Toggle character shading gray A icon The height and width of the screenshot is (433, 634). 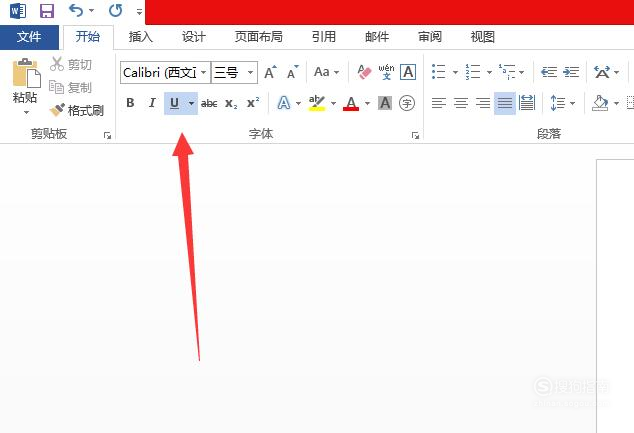(385, 103)
